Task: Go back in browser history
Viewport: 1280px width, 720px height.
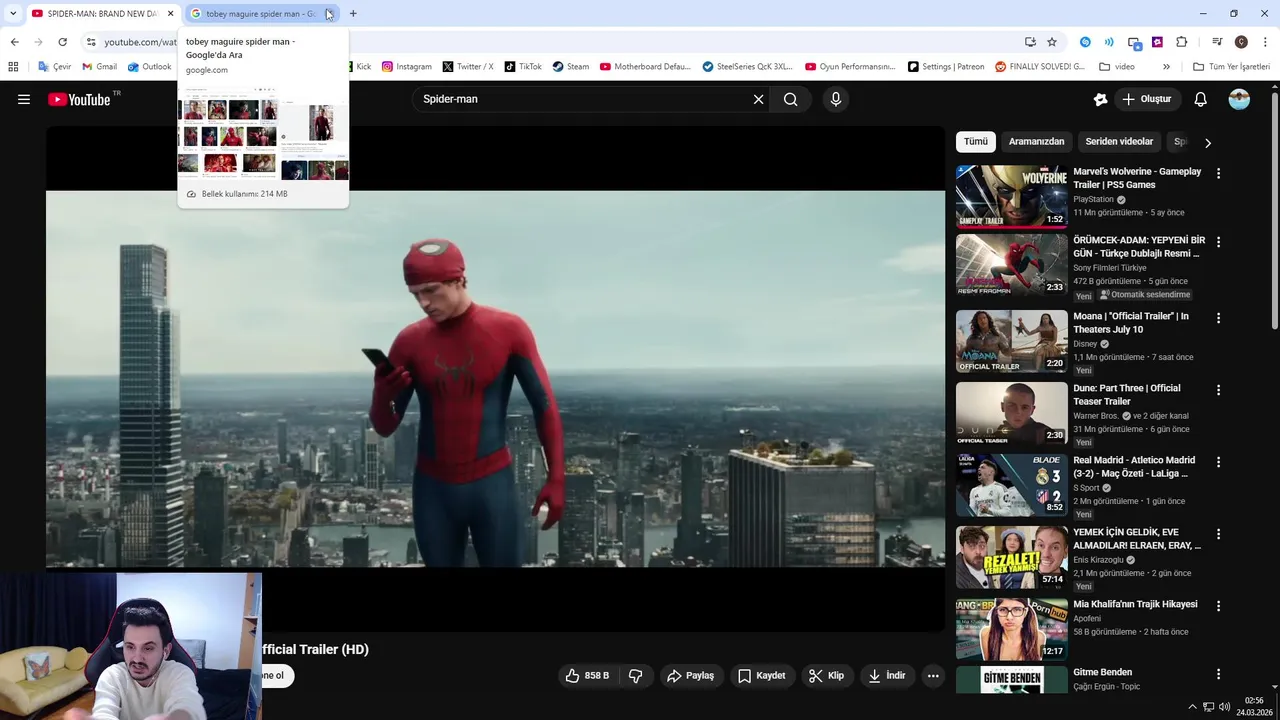Action: tap(14, 42)
